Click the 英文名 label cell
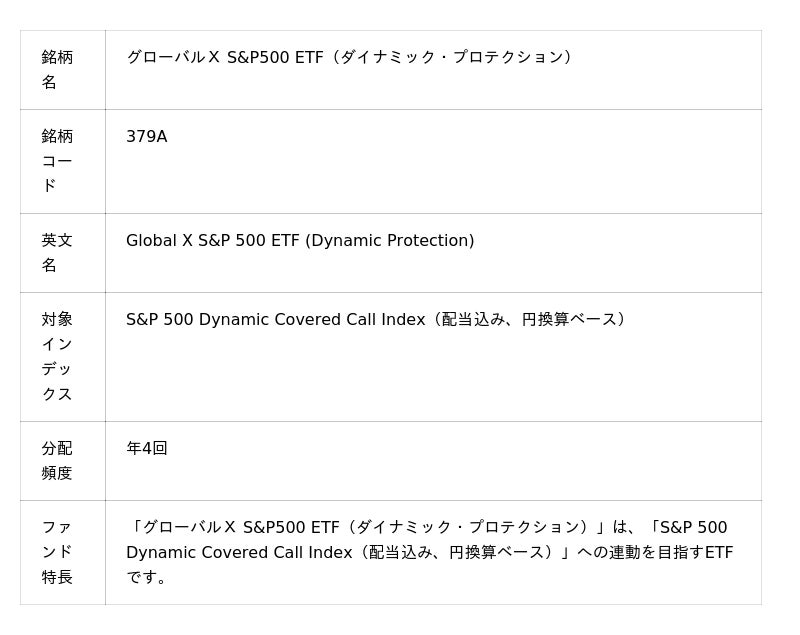This screenshot has height=635, width=800. coord(57,253)
